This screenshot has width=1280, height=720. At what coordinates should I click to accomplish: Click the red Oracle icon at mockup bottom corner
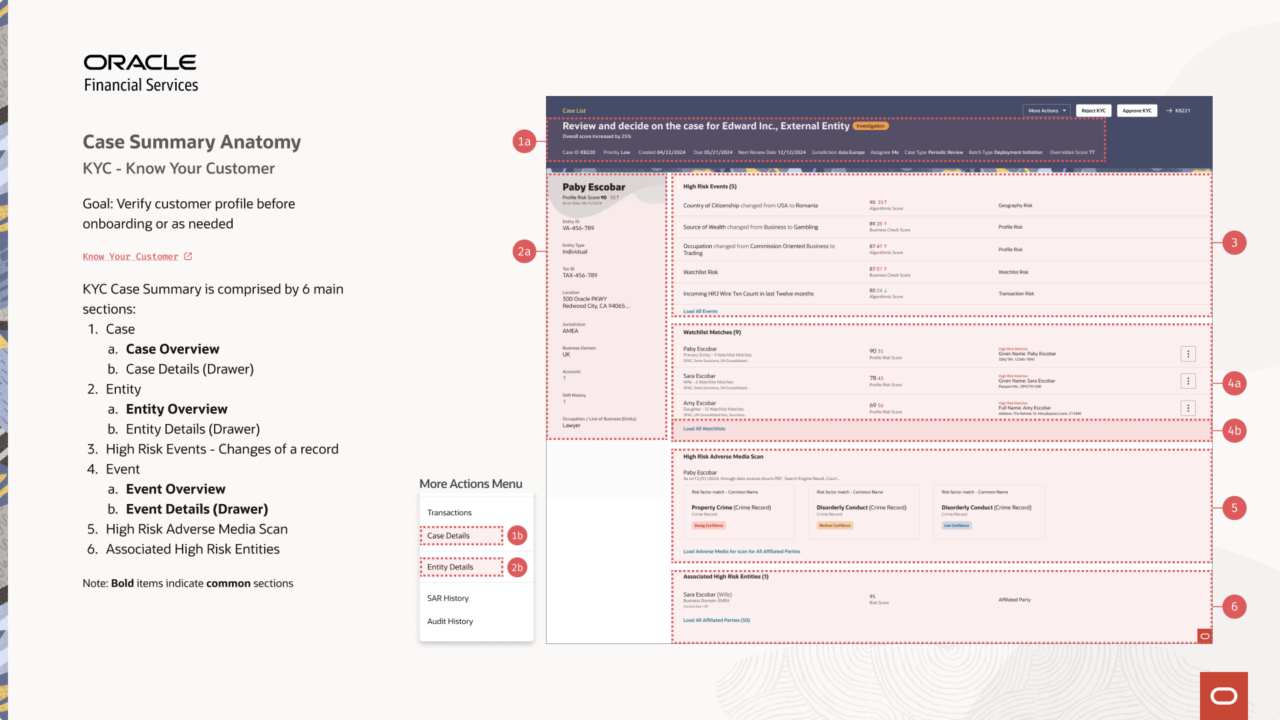(1204, 636)
